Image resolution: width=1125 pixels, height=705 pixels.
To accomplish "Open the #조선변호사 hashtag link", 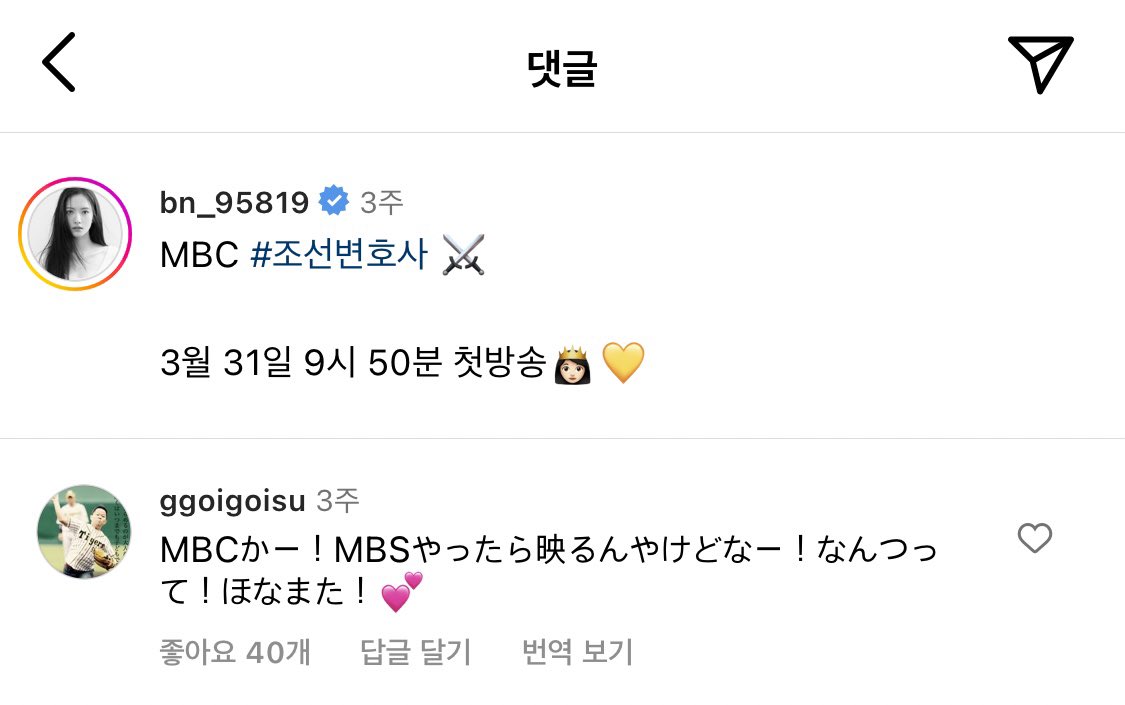I will [x=339, y=254].
